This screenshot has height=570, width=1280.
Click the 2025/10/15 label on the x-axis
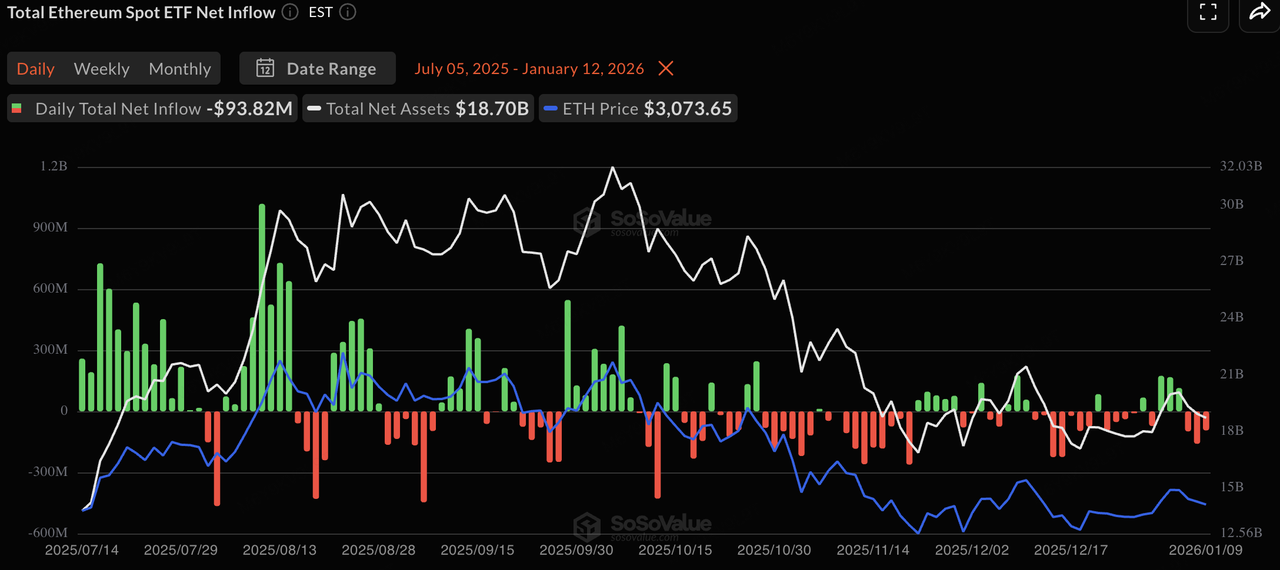(x=674, y=550)
